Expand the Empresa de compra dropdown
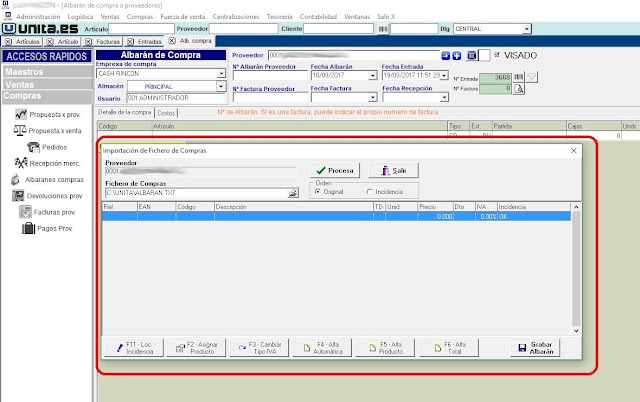 220,74
